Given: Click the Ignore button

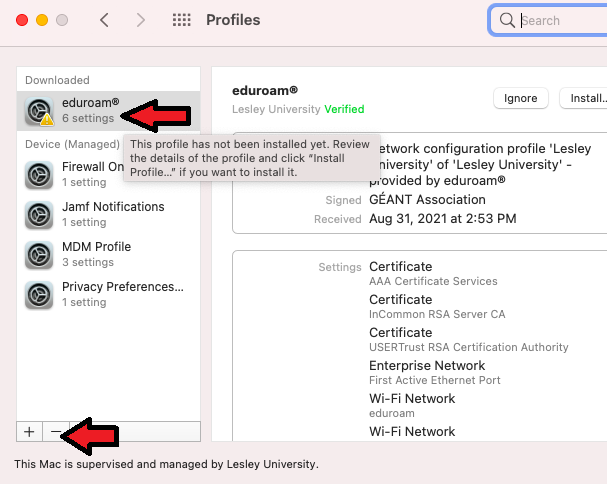Looking at the screenshot, I should pos(521,98).
